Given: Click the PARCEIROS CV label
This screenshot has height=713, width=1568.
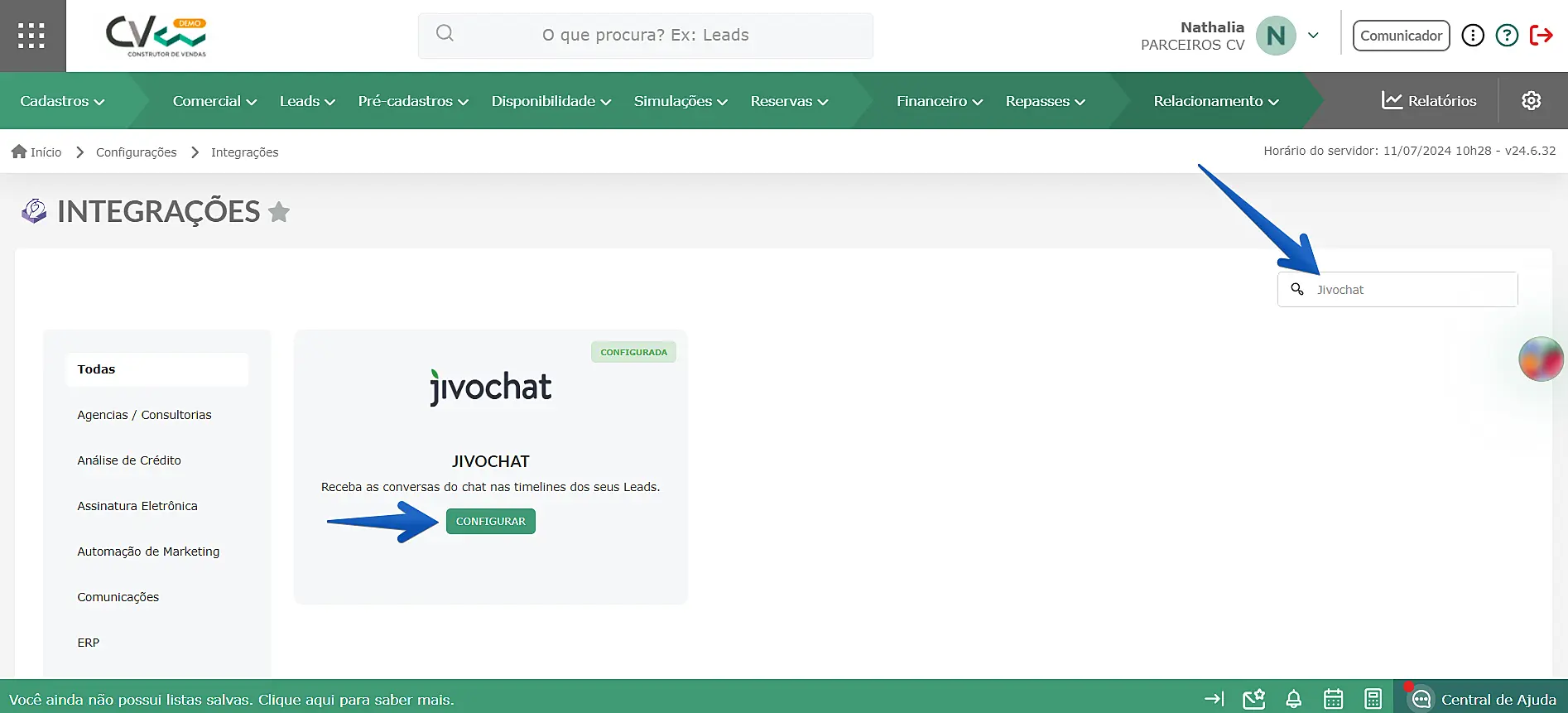Looking at the screenshot, I should (1193, 45).
